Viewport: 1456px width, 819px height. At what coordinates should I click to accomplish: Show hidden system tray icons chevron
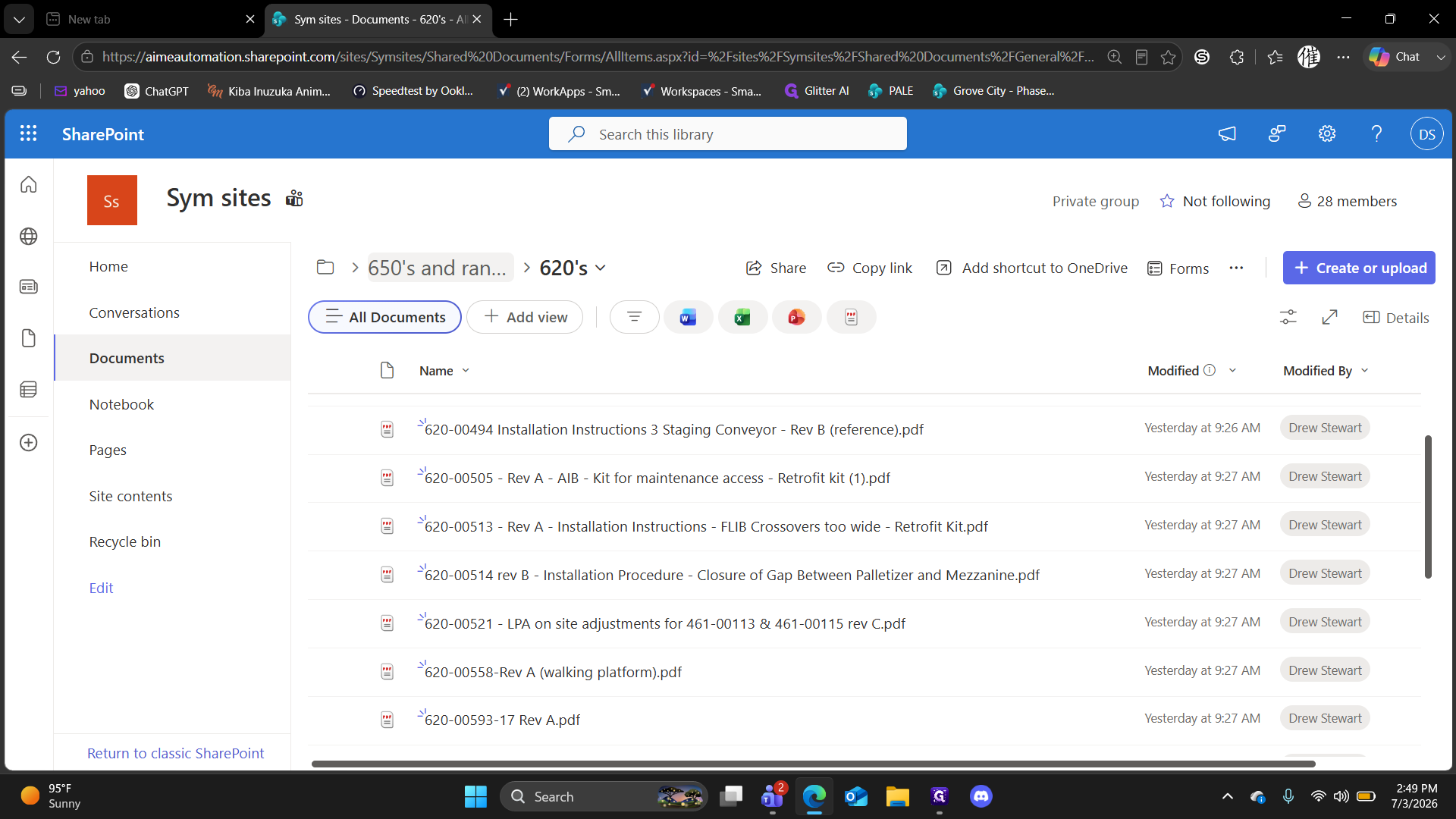pyautogui.click(x=1227, y=796)
